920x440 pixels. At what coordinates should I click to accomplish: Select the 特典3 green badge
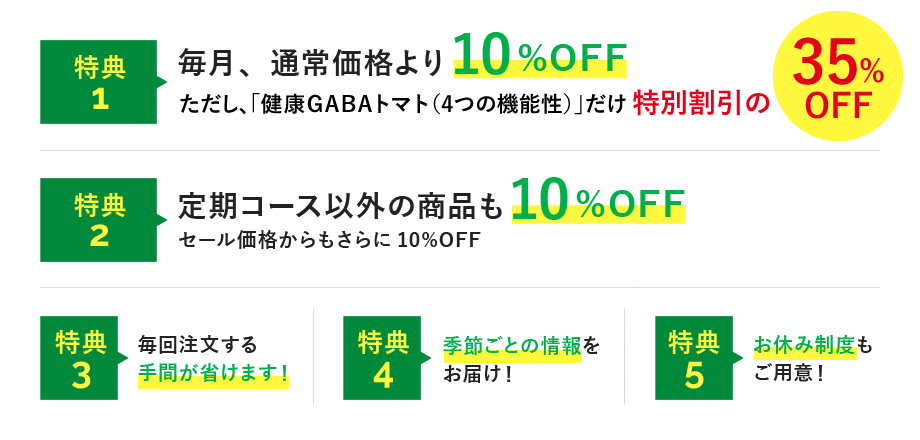81,357
